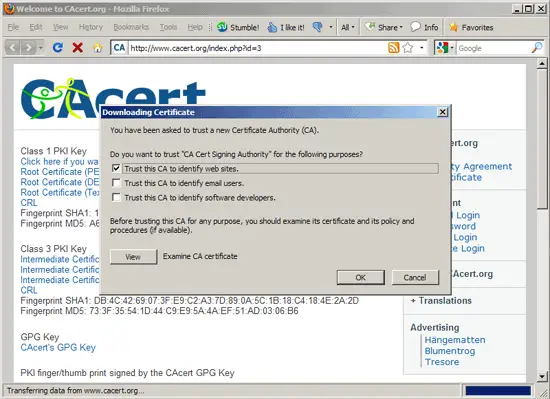Click the Class 3 MD5 fingerprint text

point(159,311)
